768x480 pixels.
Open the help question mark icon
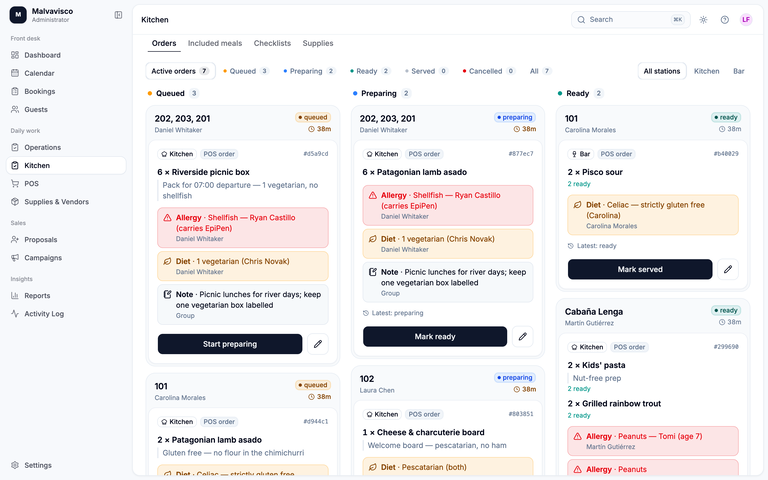click(x=725, y=20)
